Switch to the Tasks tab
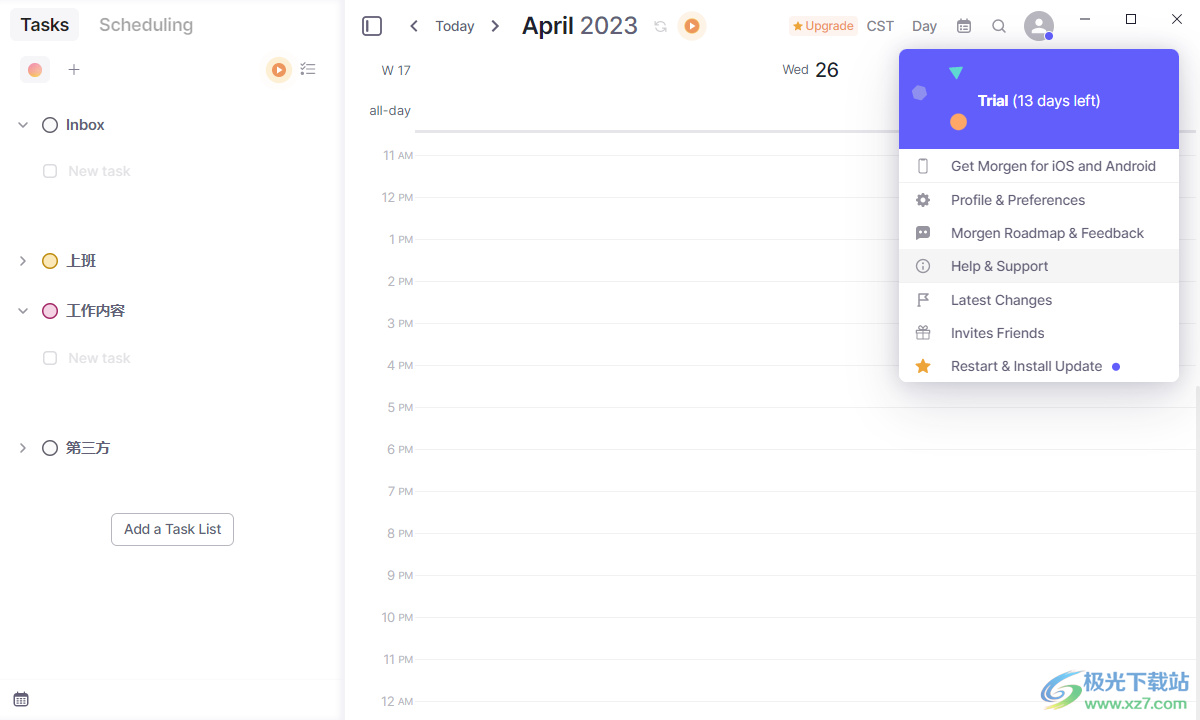 [45, 25]
